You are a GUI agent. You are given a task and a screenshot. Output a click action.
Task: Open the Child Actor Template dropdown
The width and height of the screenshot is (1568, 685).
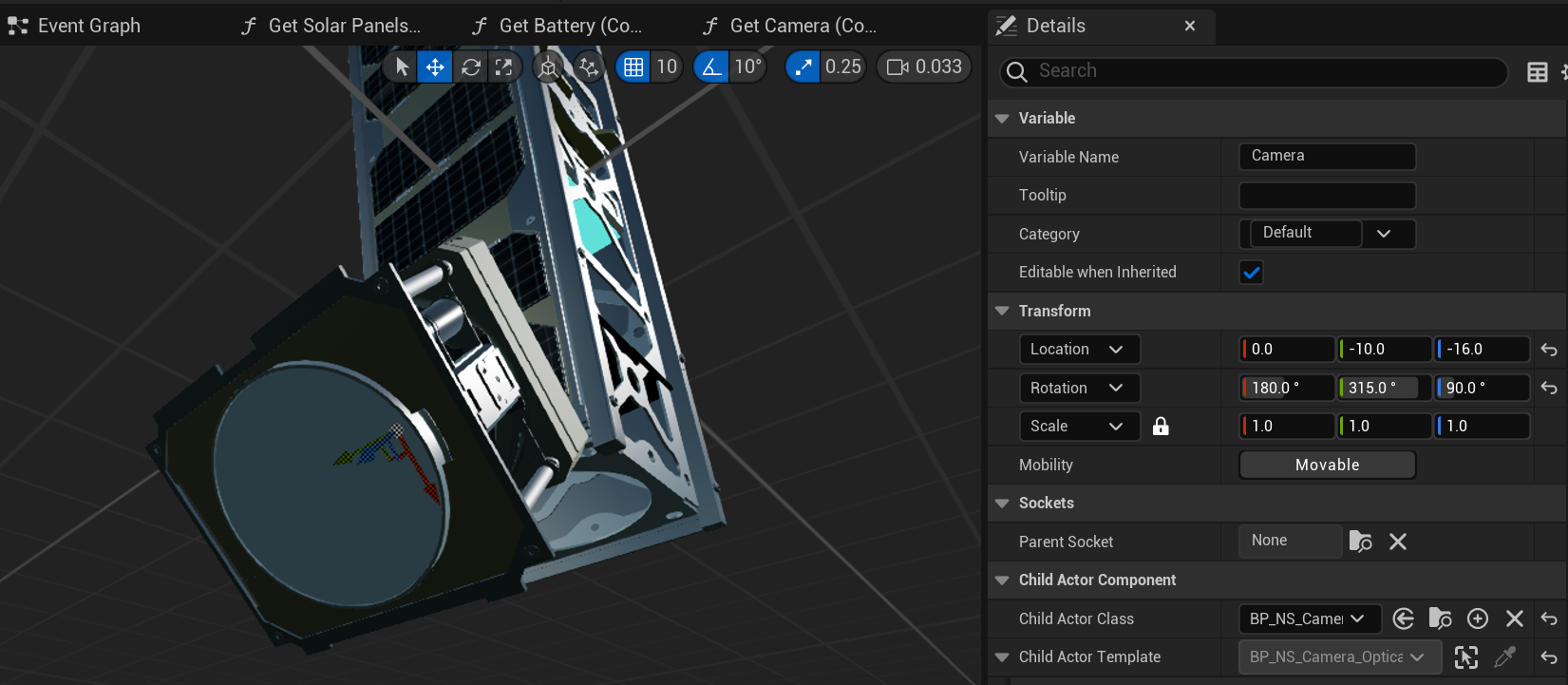(x=1339, y=656)
